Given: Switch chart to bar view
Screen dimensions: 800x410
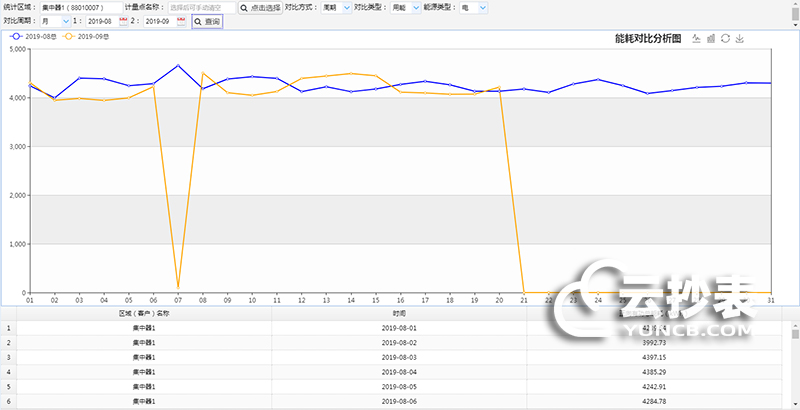Looking at the screenshot, I should pyautogui.click(x=711, y=39).
